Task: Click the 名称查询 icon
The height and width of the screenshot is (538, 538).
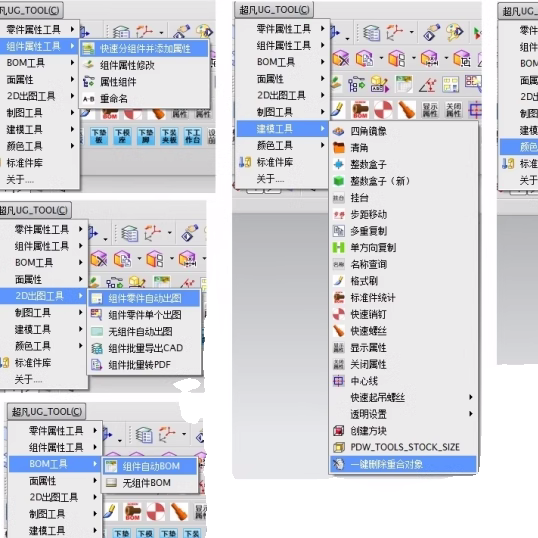Action: point(339,264)
